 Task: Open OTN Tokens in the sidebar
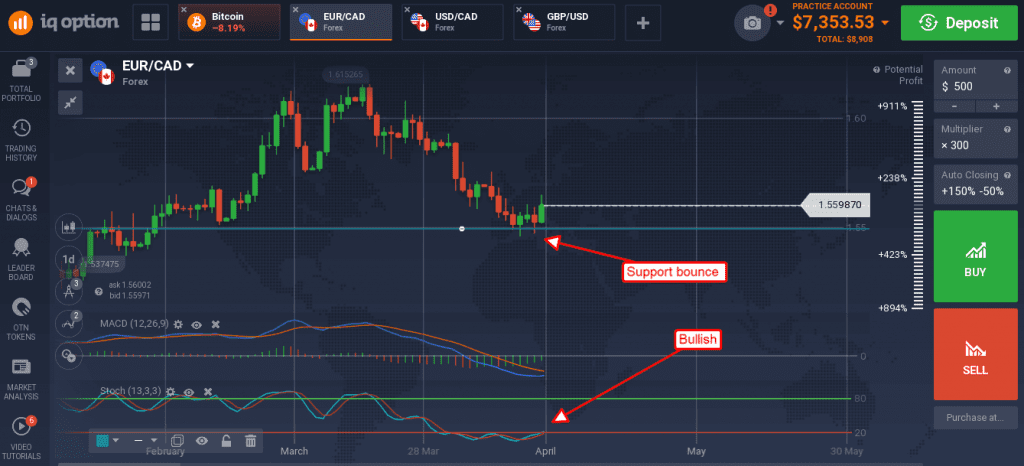pos(21,319)
